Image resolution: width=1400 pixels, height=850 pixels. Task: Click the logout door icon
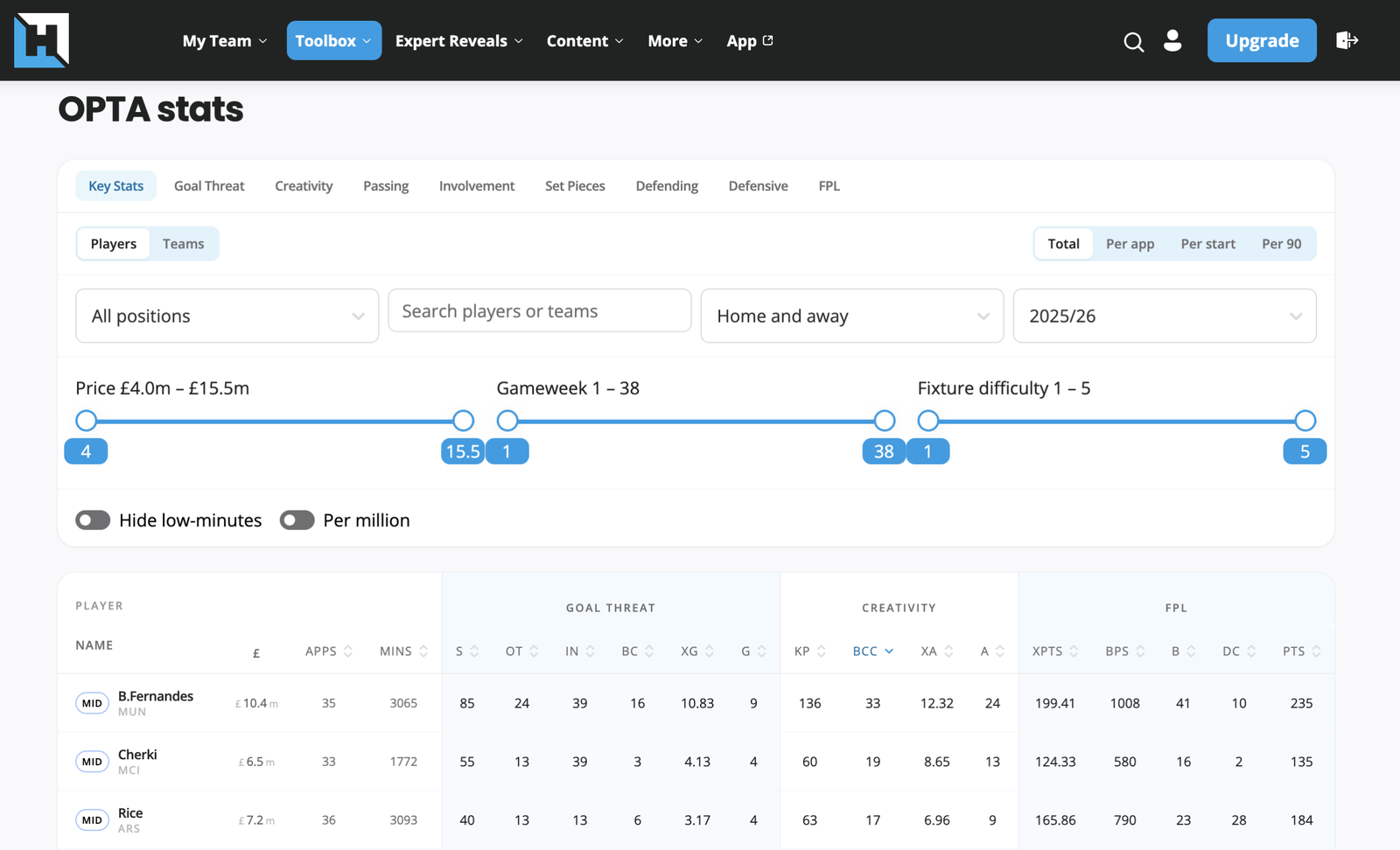click(1347, 40)
